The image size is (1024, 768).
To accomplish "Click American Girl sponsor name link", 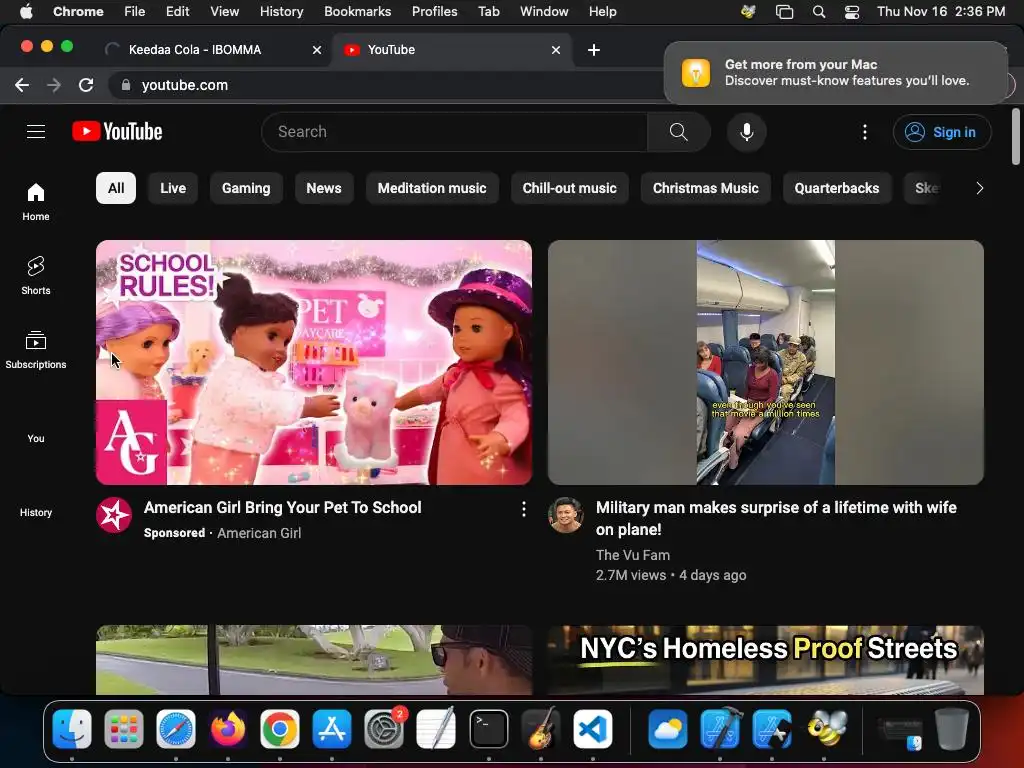I will tap(259, 533).
